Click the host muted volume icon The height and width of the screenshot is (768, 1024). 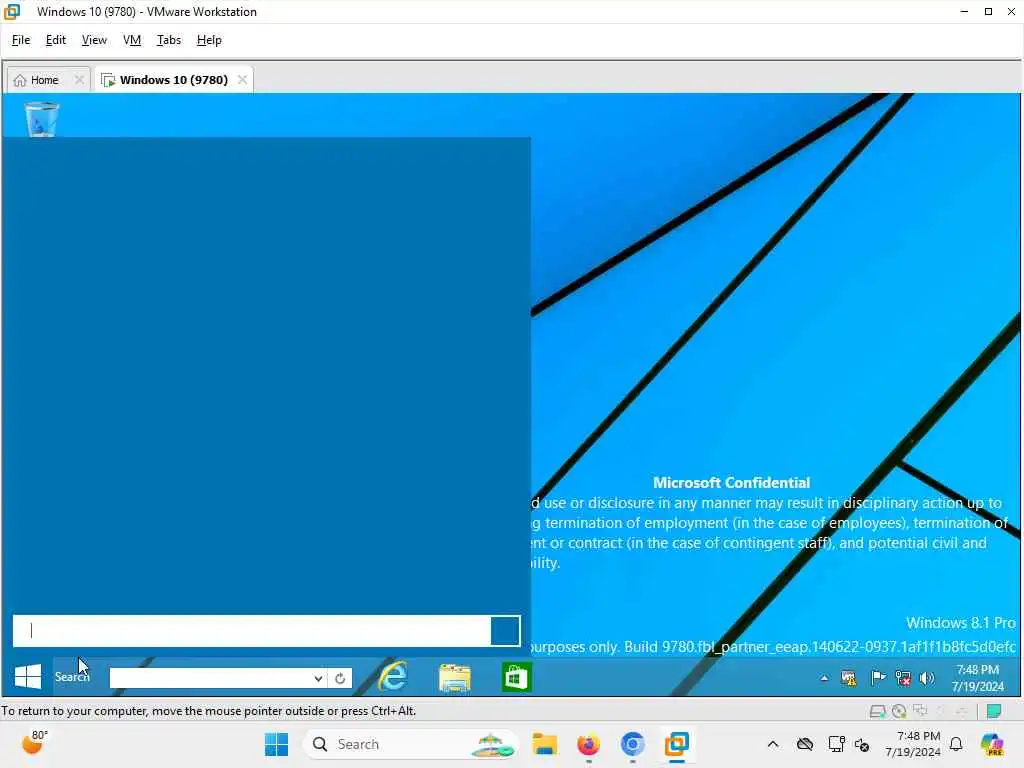[862, 744]
